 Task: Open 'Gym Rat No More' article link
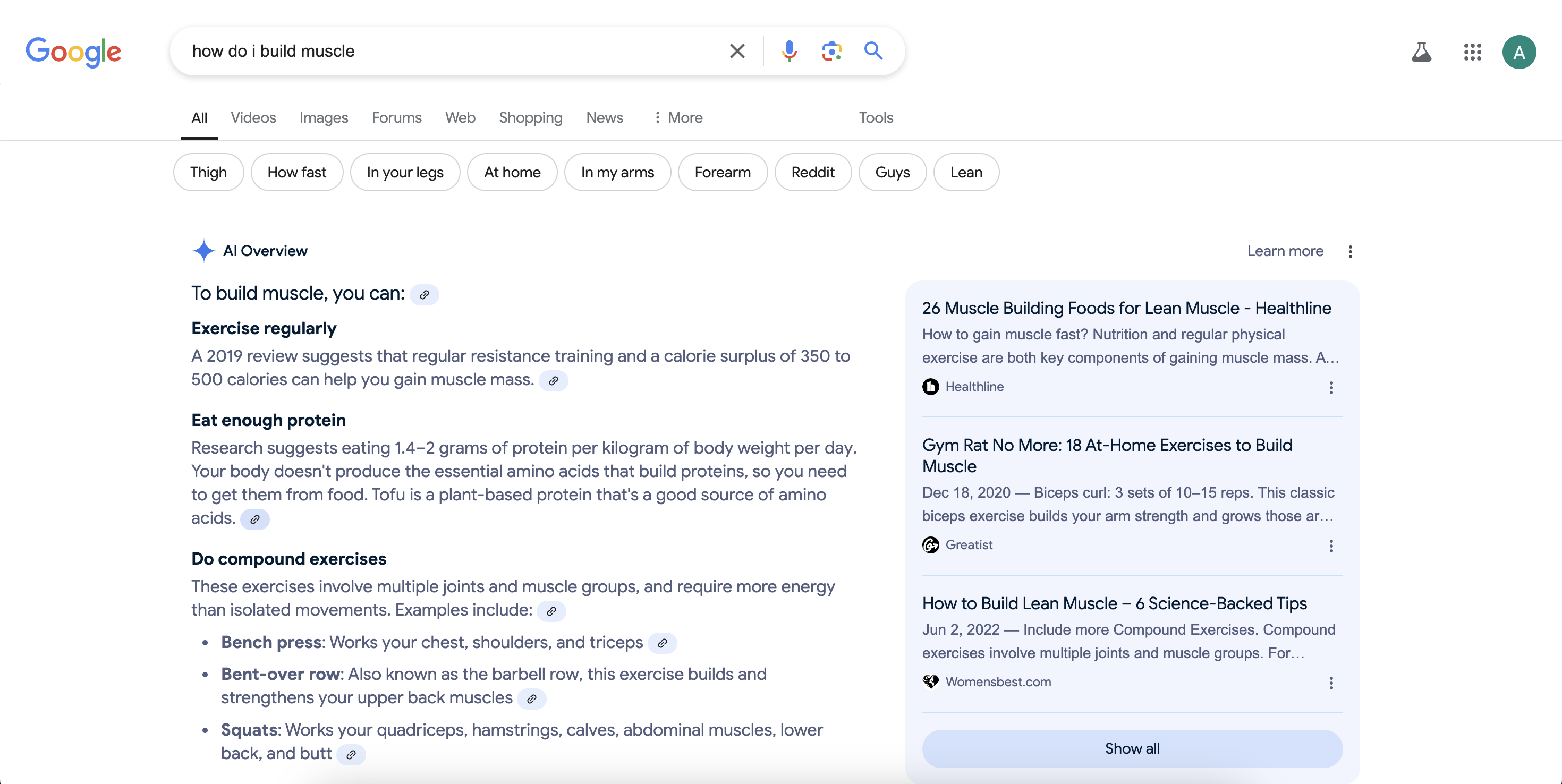coord(1107,455)
